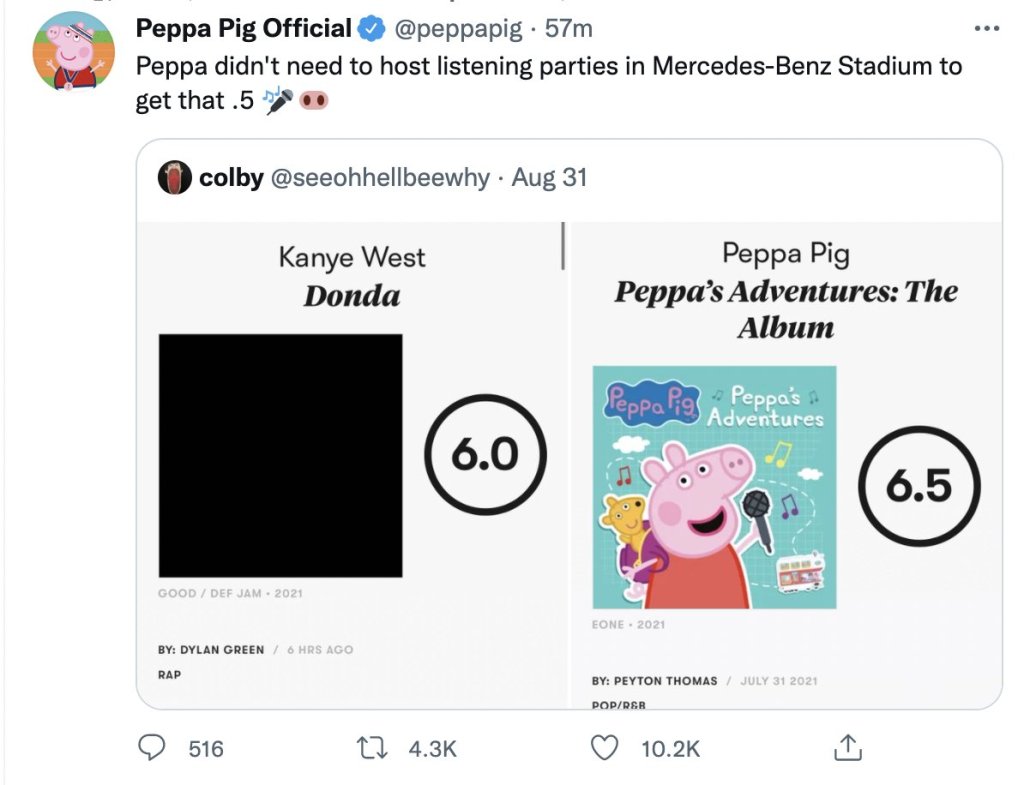1024x785 pixels.
Task: Open the share tweet icon
Action: tap(846, 746)
